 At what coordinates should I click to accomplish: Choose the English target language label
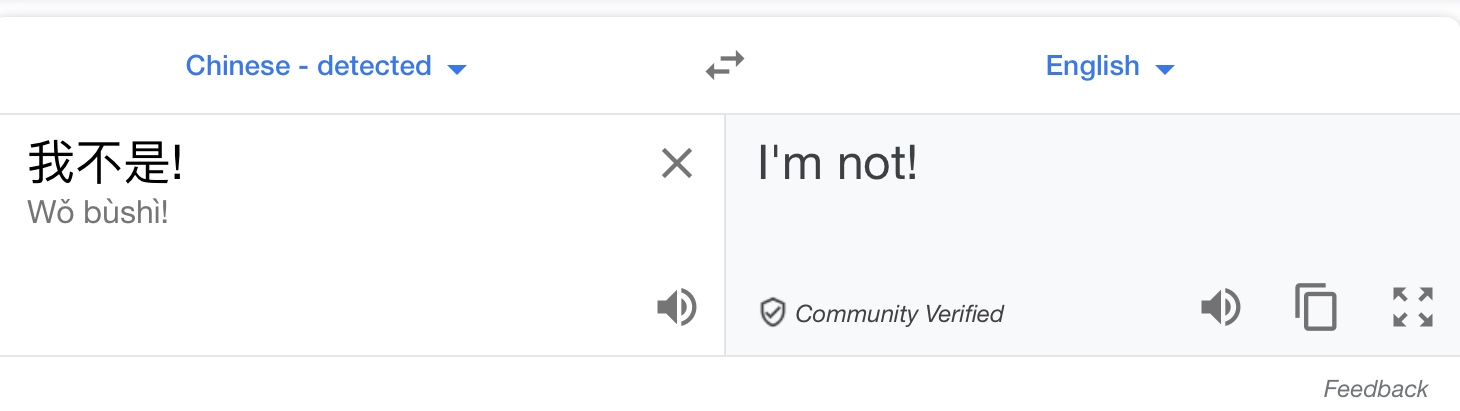click(1092, 66)
